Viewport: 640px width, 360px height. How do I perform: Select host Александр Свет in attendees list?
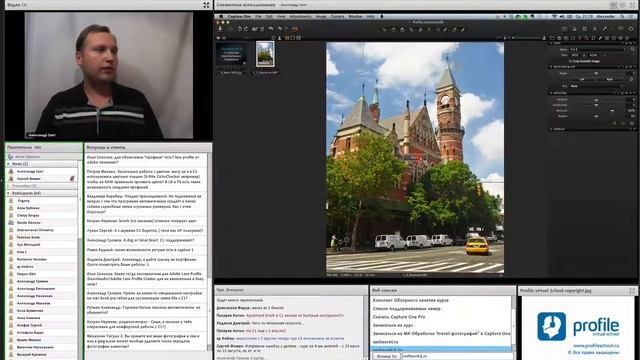30,171
